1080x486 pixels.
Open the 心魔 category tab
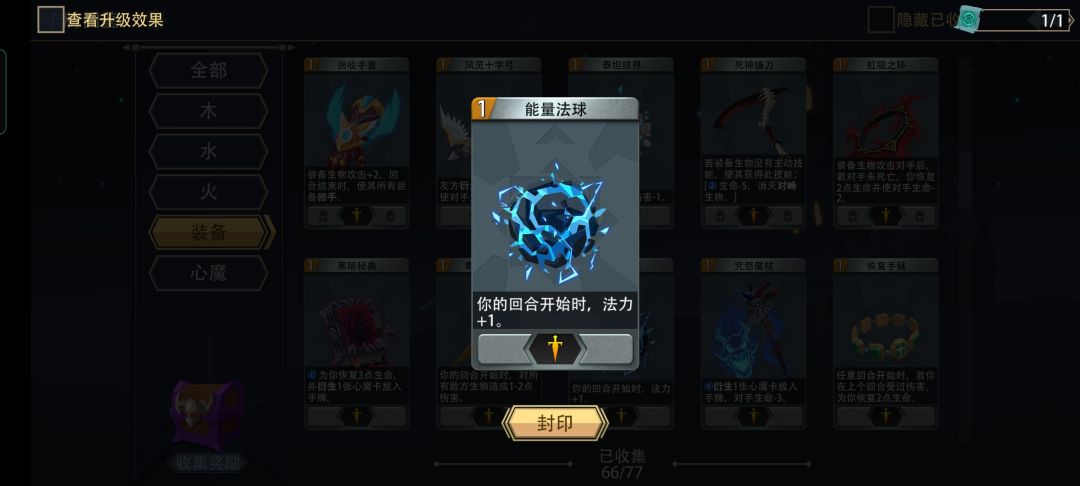tap(209, 273)
